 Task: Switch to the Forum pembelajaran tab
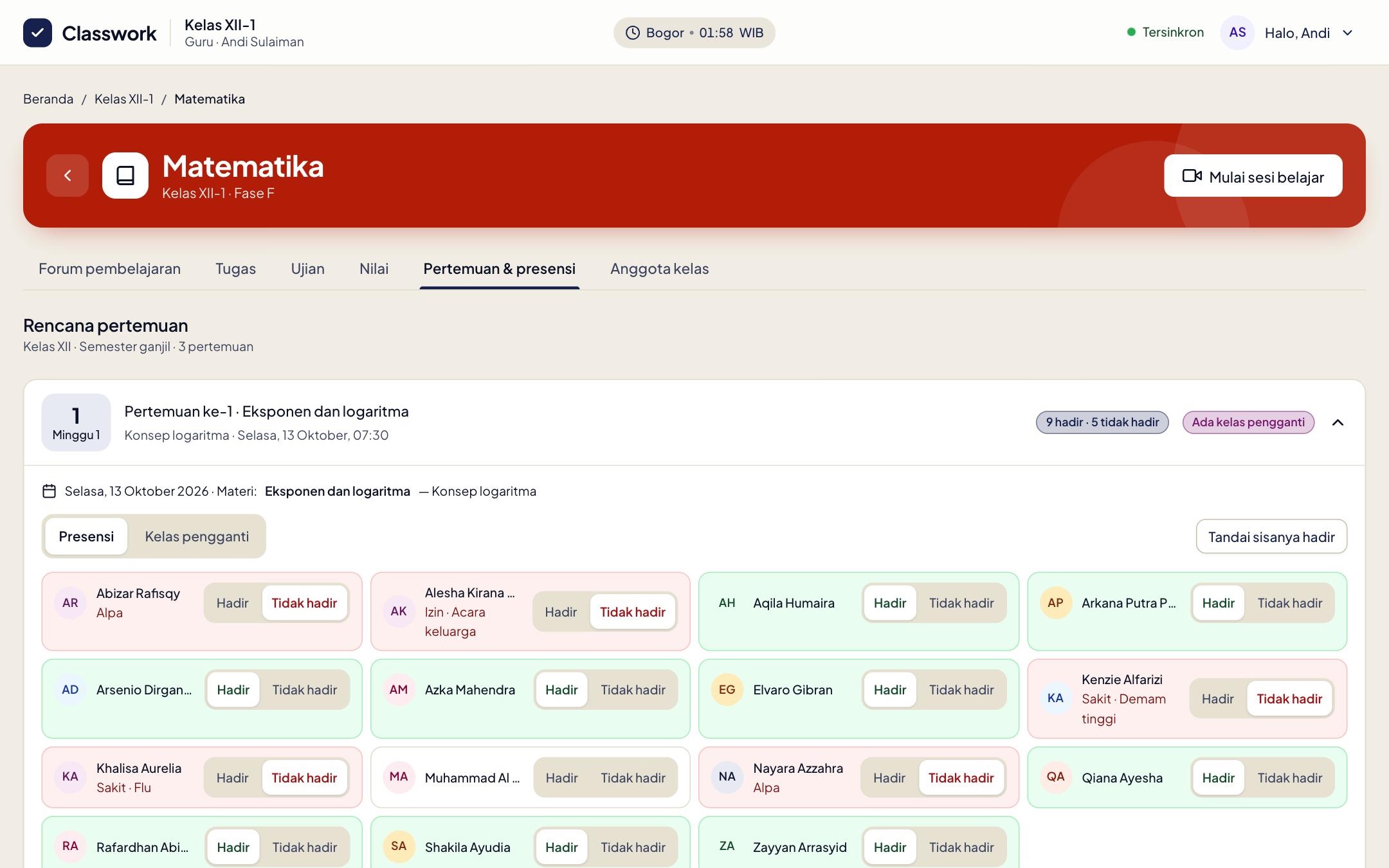(109, 269)
